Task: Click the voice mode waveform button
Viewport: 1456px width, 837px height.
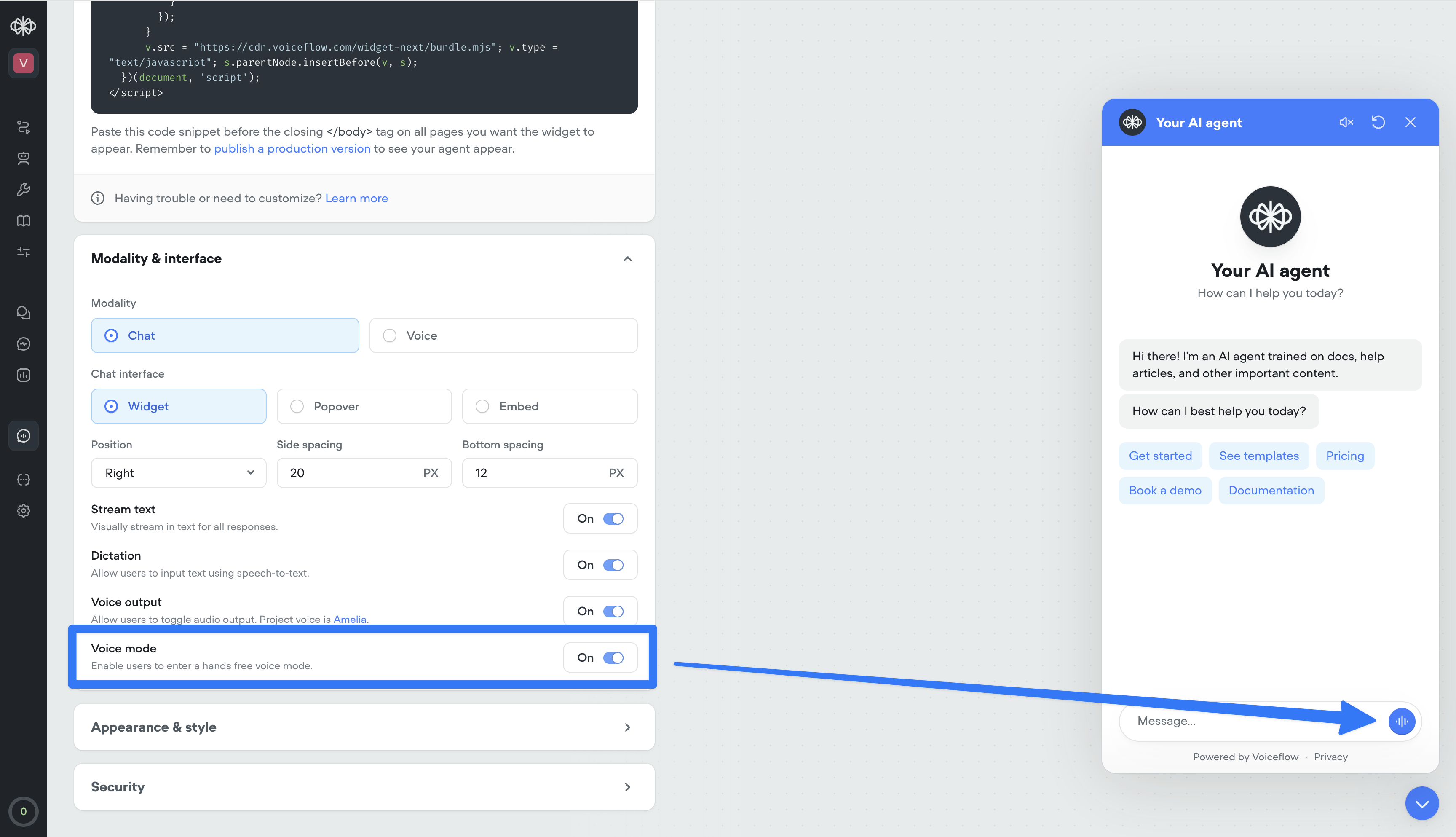Action: point(1401,722)
